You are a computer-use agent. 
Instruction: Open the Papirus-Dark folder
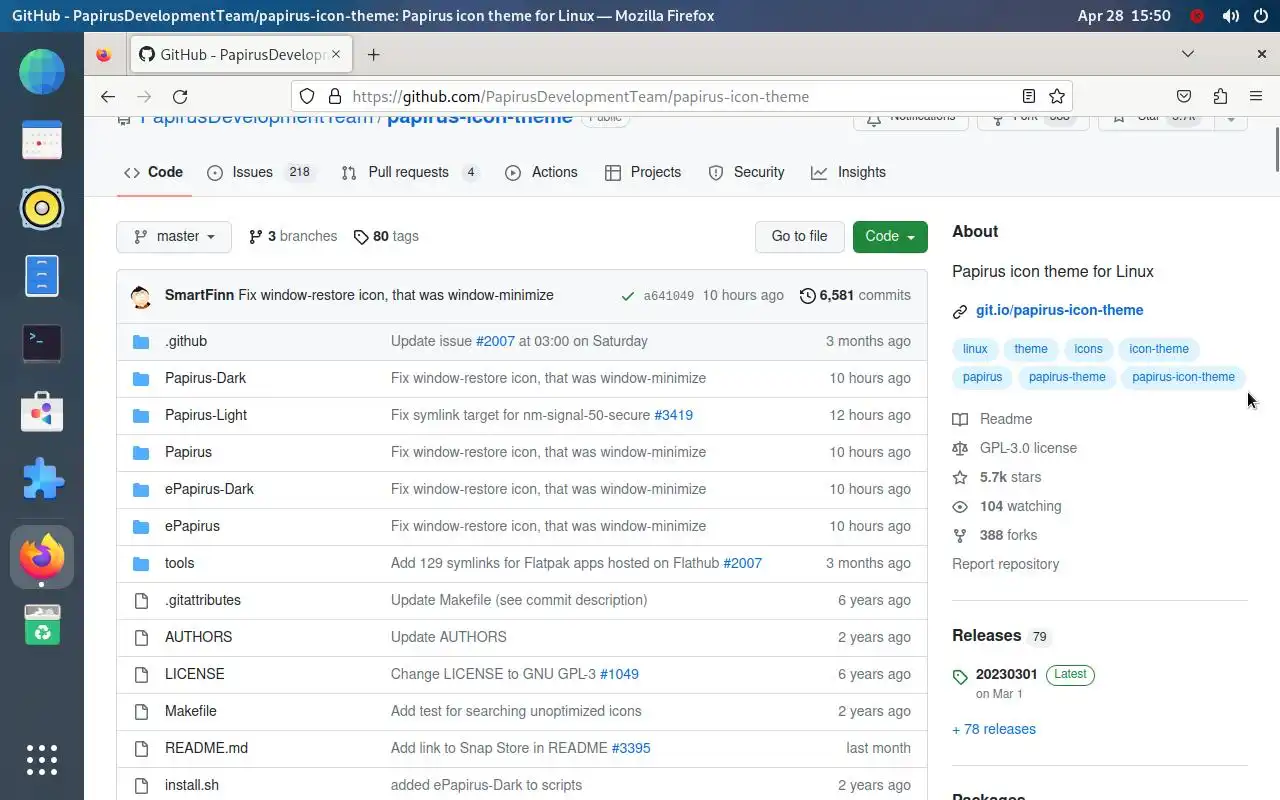(205, 379)
